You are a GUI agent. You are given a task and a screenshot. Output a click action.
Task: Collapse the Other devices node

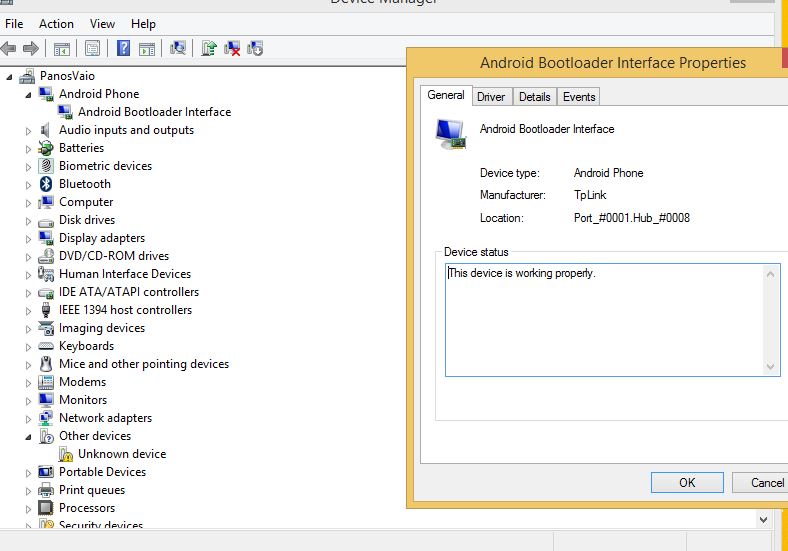coord(28,436)
